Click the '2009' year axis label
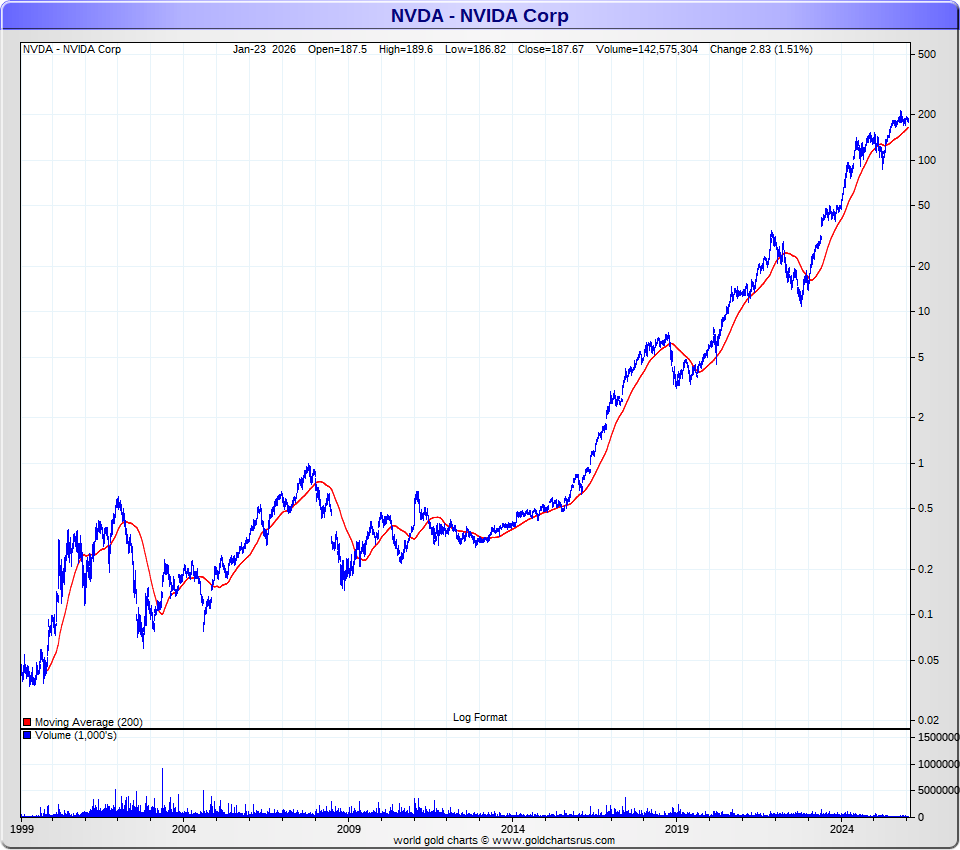This screenshot has width=960, height=850. [348, 829]
